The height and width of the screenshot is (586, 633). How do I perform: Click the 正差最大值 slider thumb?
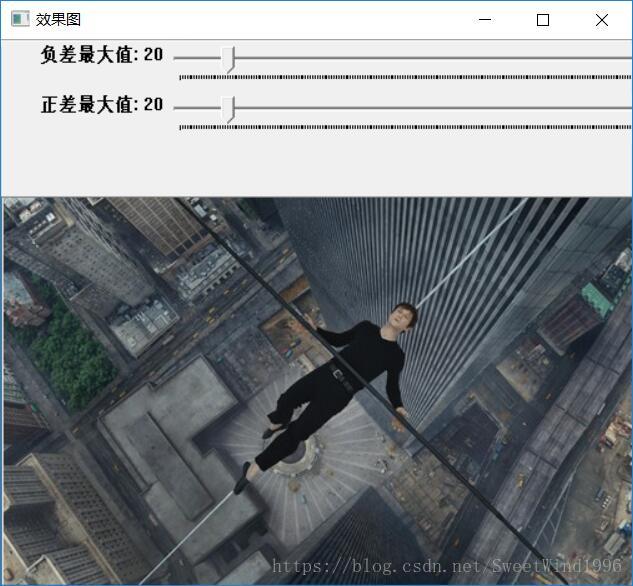click(x=228, y=110)
